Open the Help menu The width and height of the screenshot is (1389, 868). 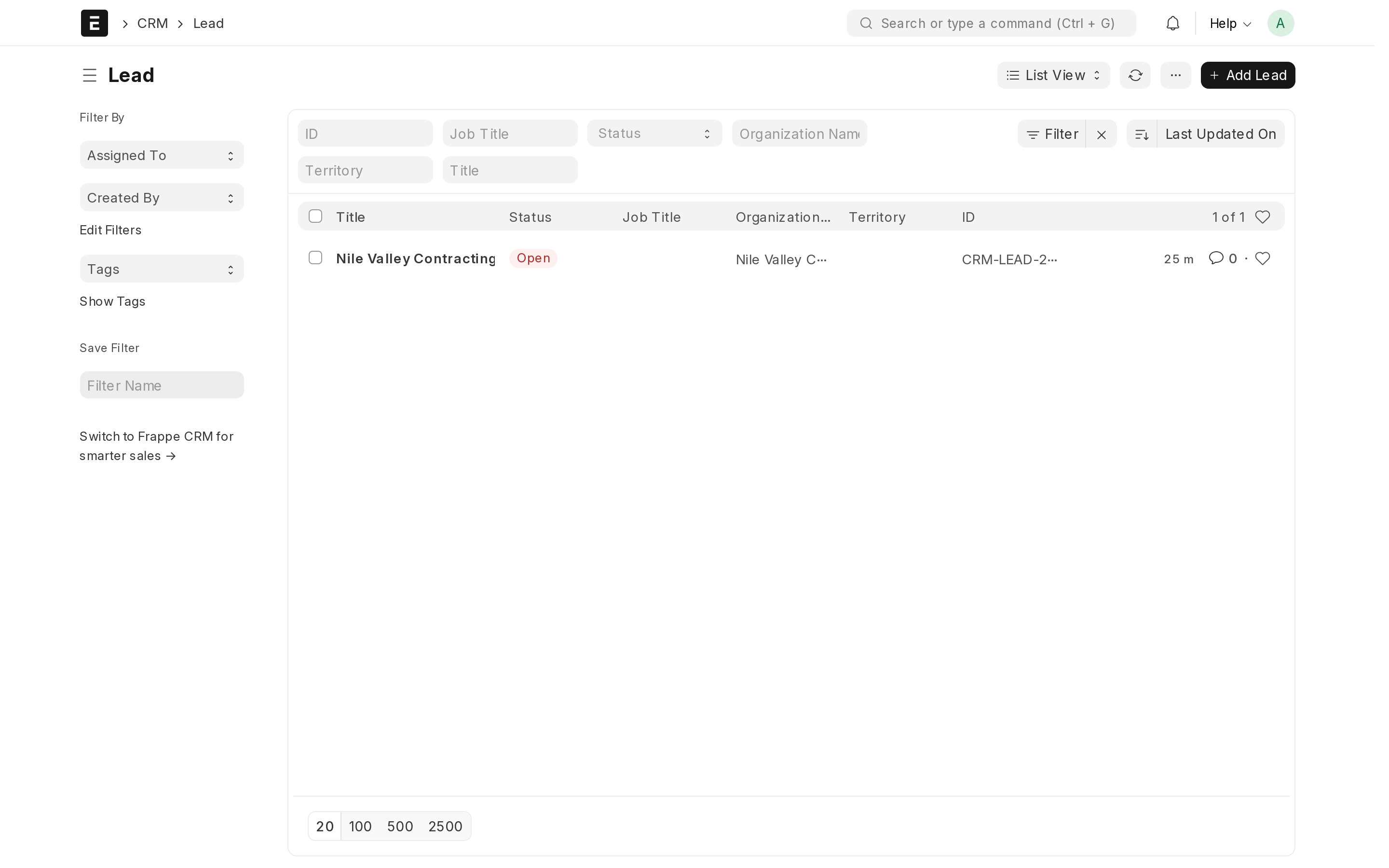(x=1230, y=24)
